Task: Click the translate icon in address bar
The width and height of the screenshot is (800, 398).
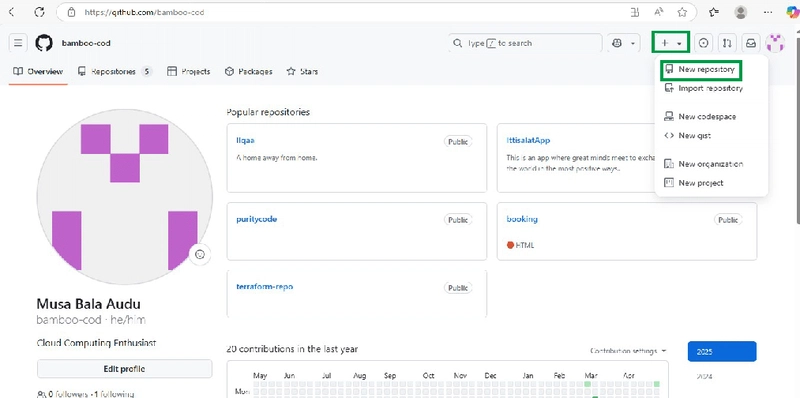Action: tap(635, 12)
